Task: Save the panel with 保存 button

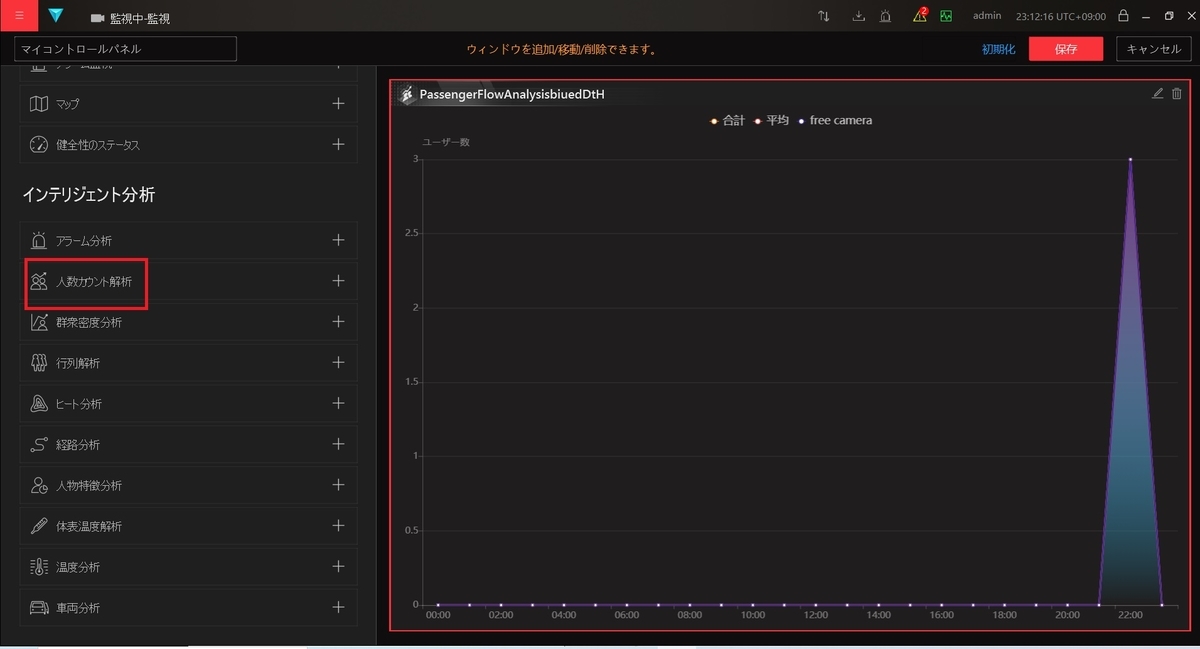Action: [1066, 49]
